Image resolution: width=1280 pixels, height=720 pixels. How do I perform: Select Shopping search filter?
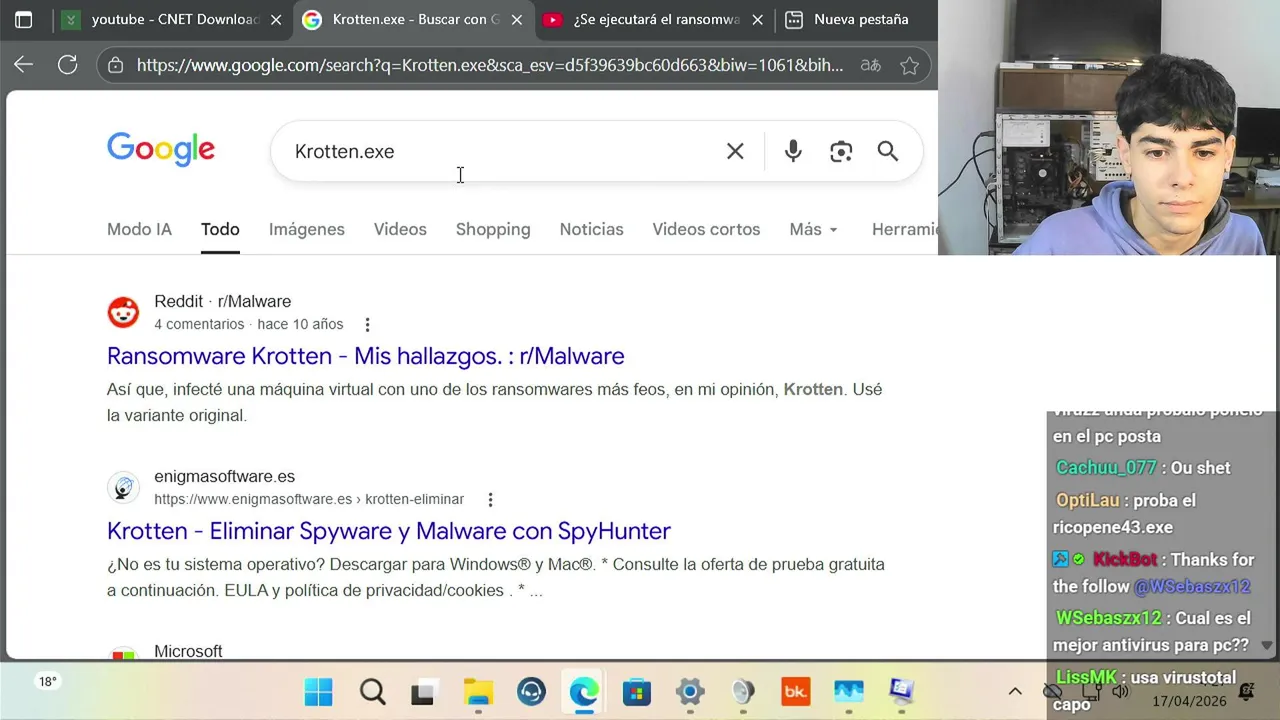(493, 229)
